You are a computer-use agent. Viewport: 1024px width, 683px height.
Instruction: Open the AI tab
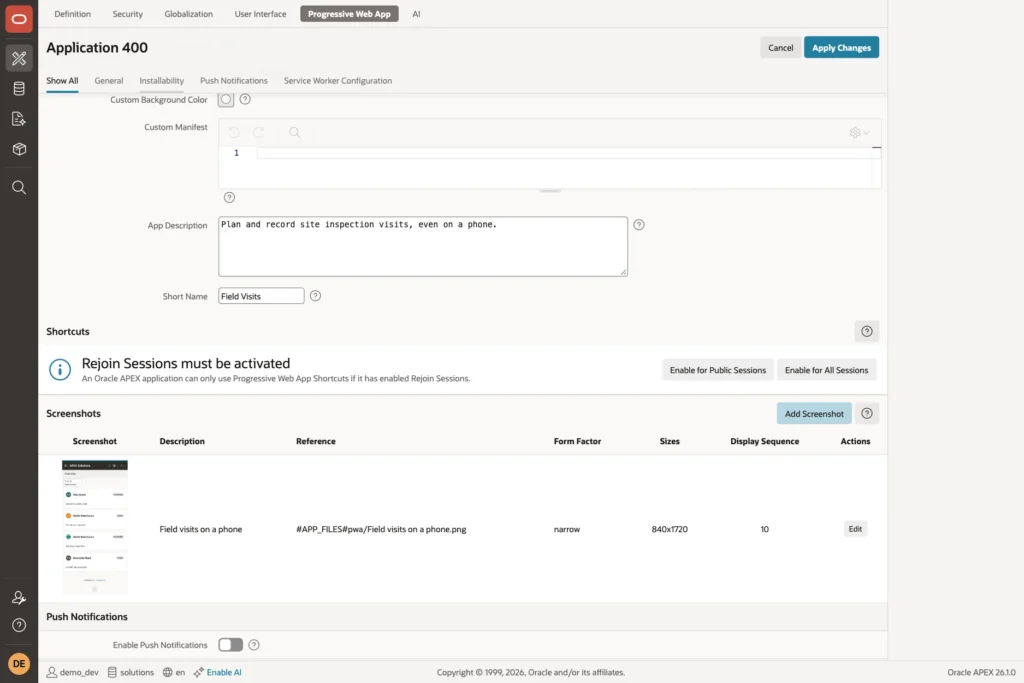tap(416, 14)
